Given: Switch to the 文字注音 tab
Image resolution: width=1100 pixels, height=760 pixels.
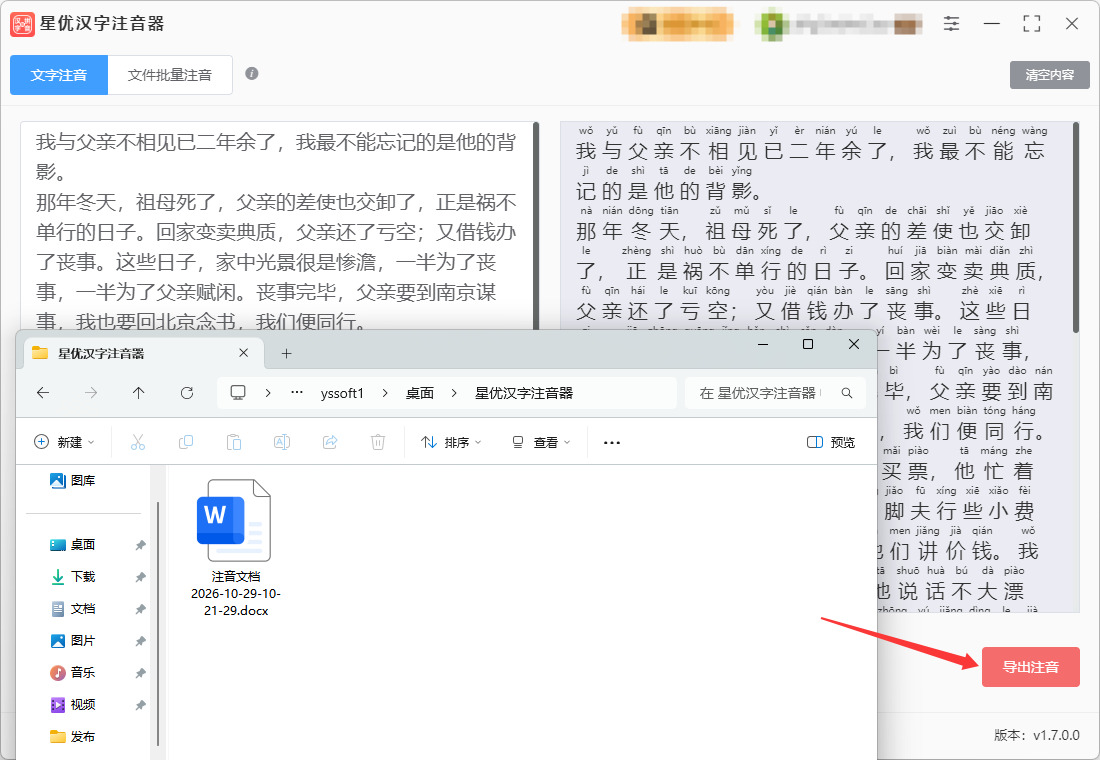Looking at the screenshot, I should [59, 75].
